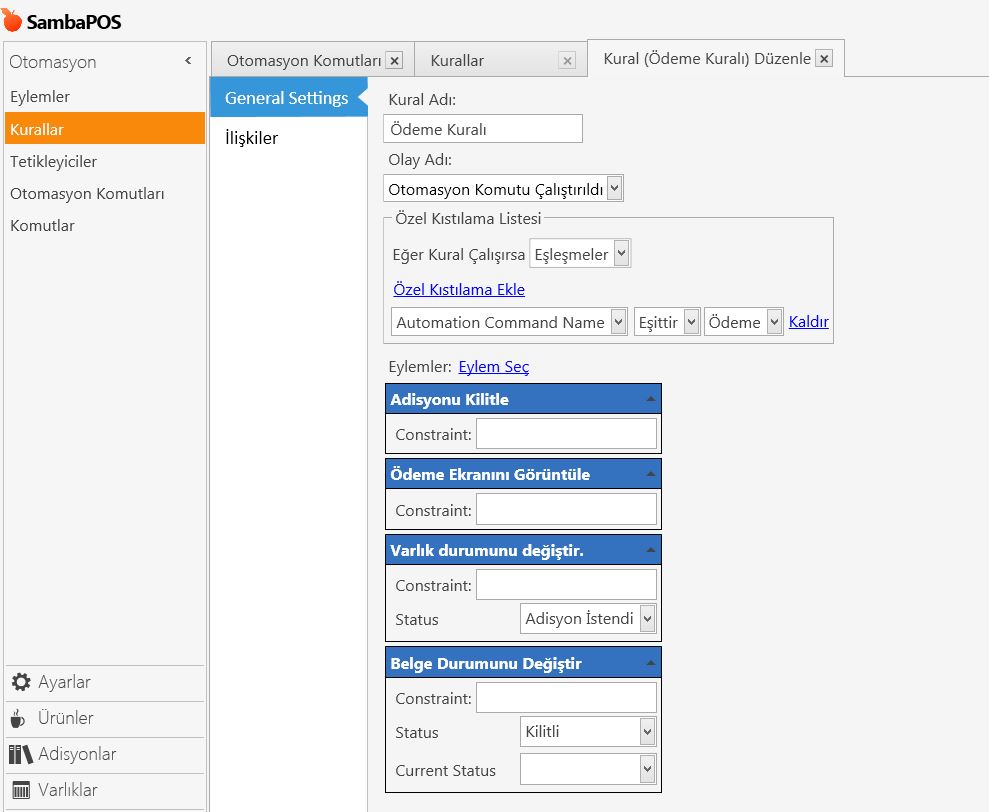
Task: Close the Otomasyon Komutları tab
Action: tap(394, 61)
